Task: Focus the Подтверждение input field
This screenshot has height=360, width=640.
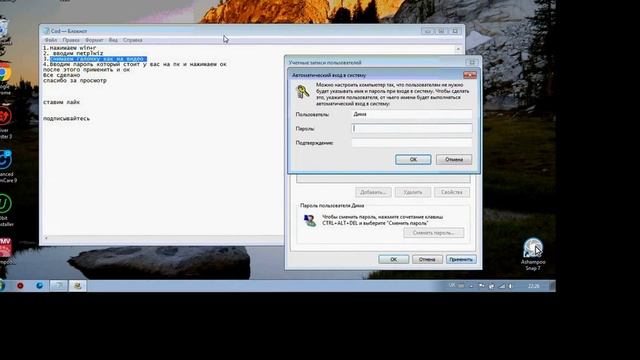Action: pyautogui.click(x=412, y=143)
